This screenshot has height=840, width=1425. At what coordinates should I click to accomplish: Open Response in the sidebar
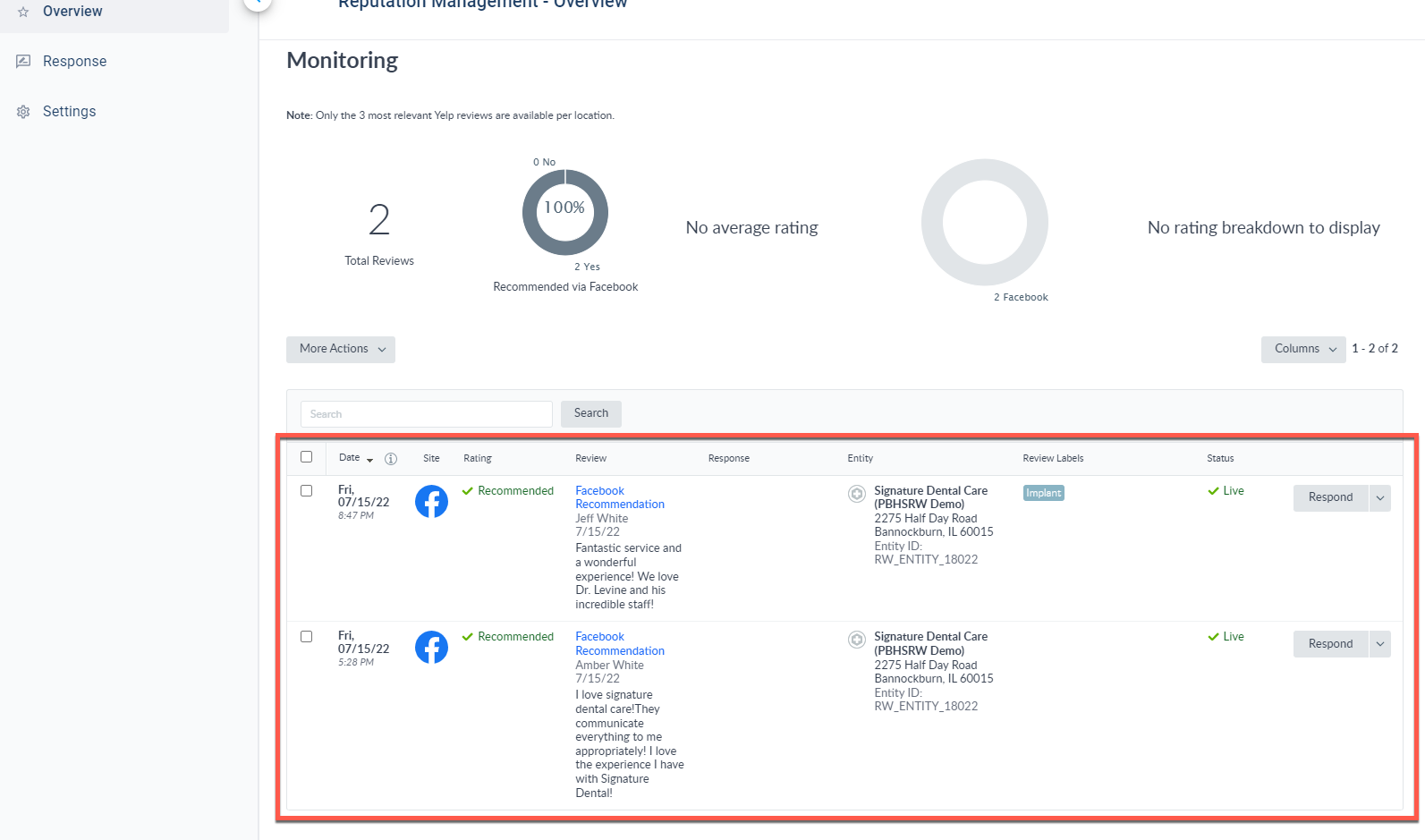tap(74, 62)
